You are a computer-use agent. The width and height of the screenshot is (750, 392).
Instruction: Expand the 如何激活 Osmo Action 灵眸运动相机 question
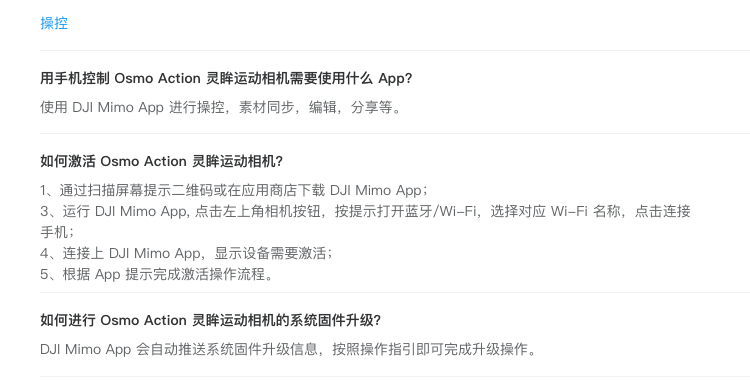tap(161, 161)
